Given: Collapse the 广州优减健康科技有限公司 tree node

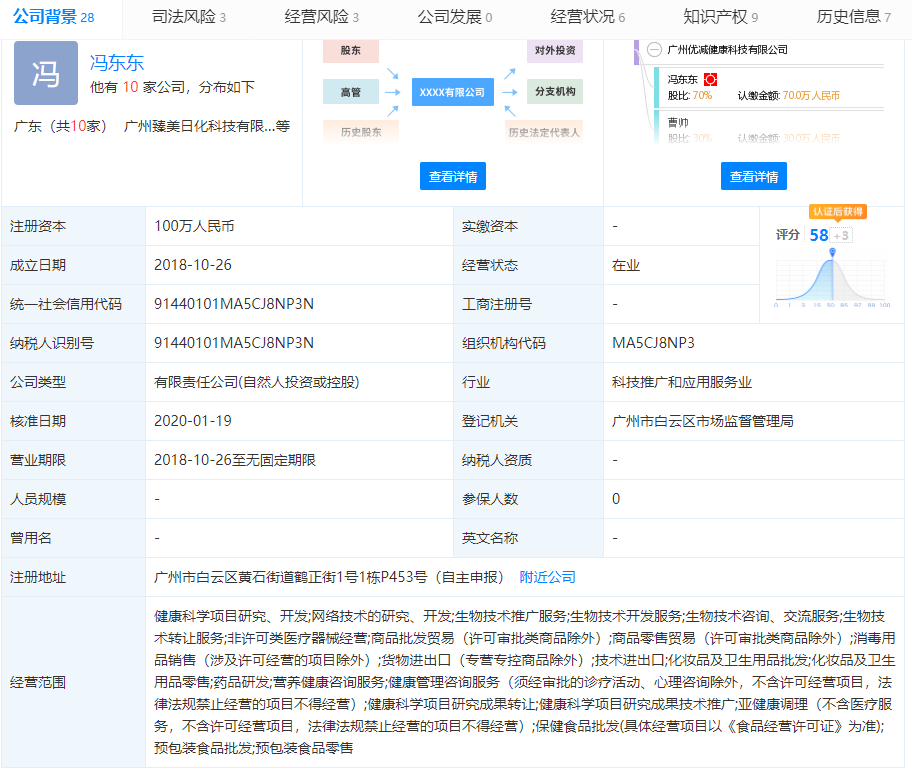Looking at the screenshot, I should pyautogui.click(x=654, y=49).
